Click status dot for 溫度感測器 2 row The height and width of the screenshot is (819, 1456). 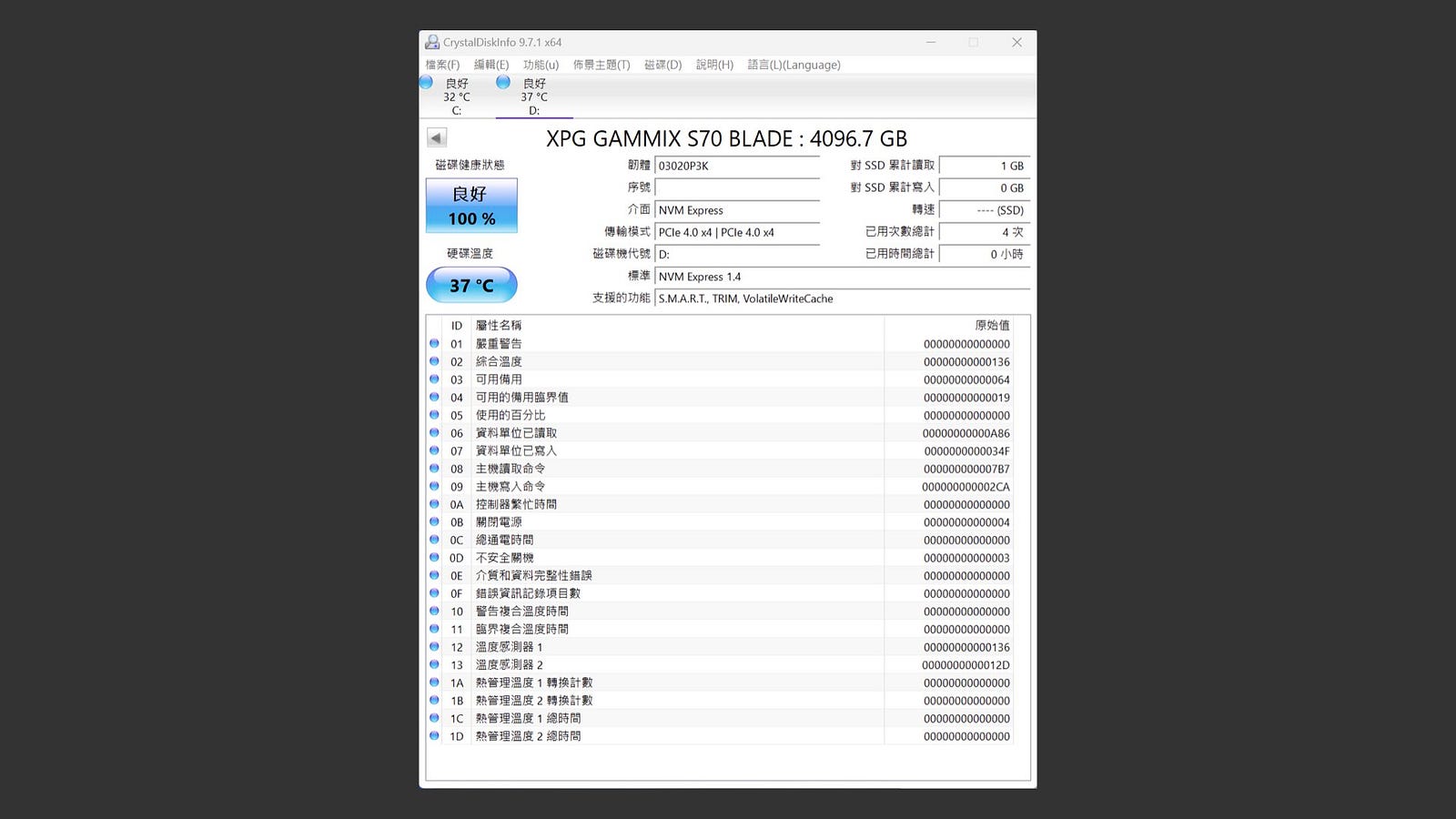click(434, 664)
